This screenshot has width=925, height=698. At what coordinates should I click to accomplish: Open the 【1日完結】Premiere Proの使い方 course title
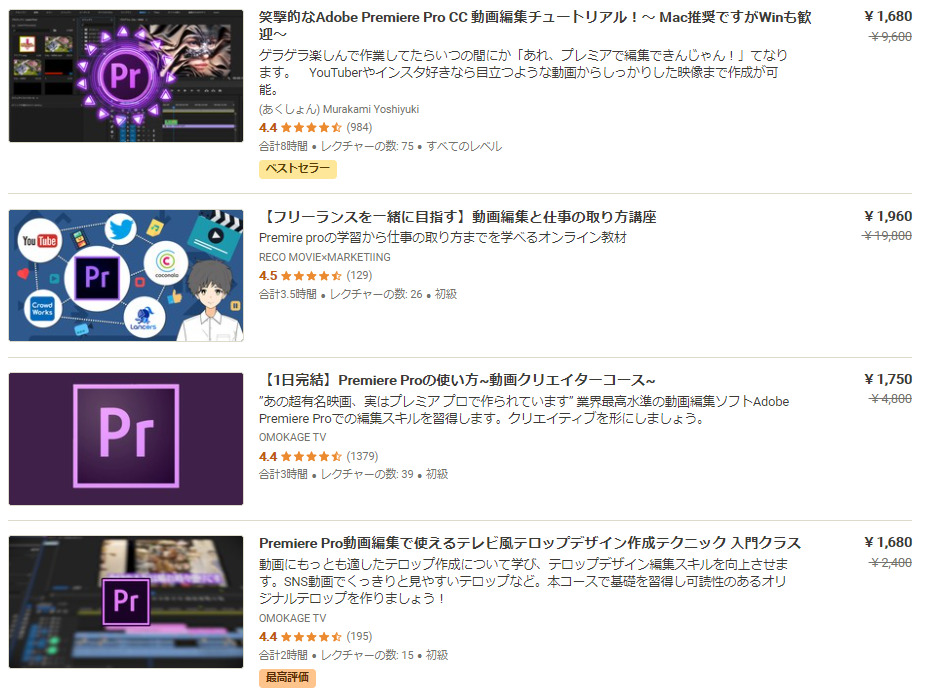[457, 380]
